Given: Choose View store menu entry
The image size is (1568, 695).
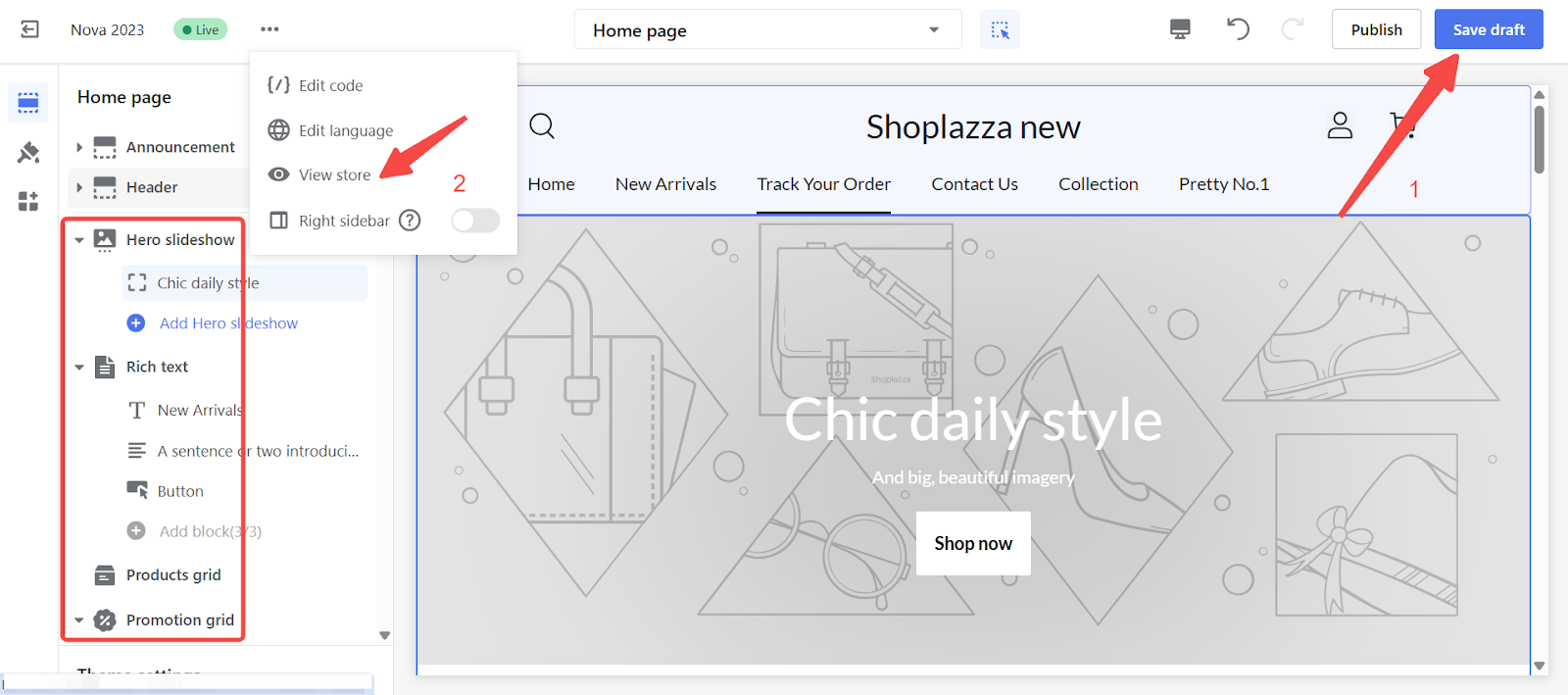Looking at the screenshot, I should (334, 174).
